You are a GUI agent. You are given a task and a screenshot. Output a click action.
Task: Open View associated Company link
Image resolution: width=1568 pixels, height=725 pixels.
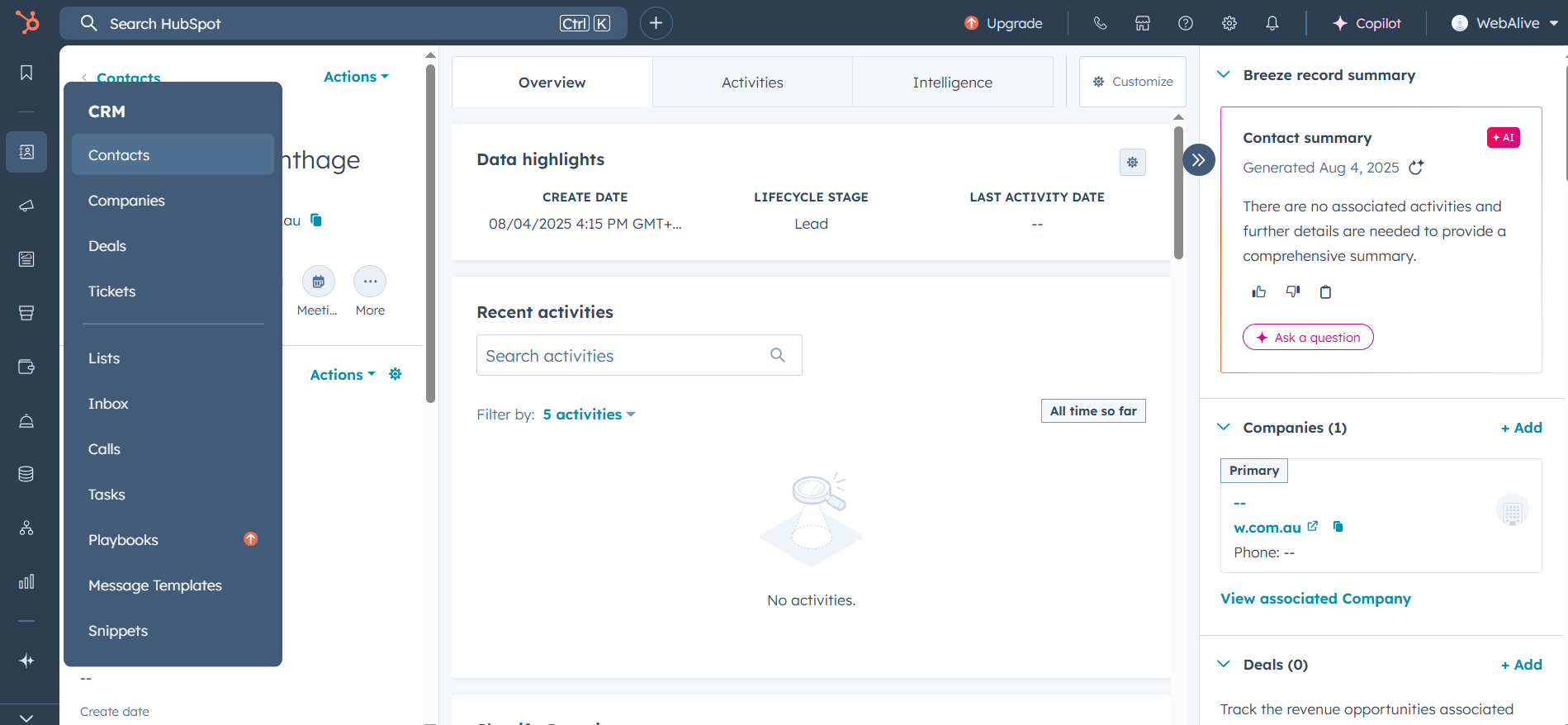[1315, 599]
